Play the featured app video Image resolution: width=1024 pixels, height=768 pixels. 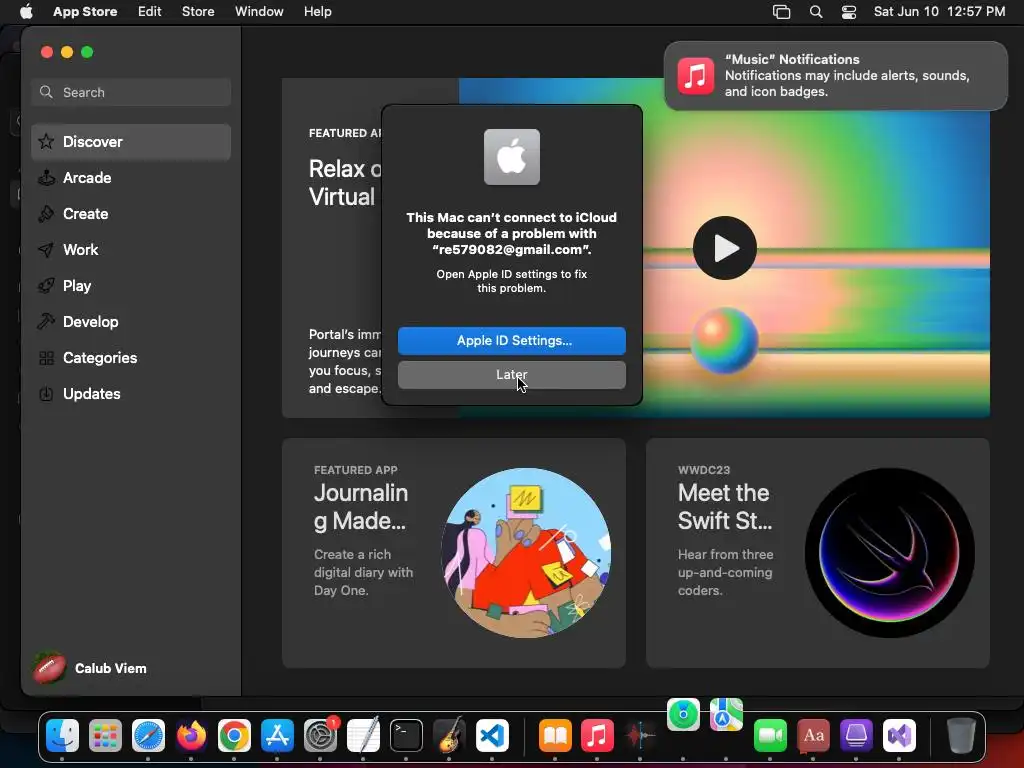pyautogui.click(x=724, y=248)
